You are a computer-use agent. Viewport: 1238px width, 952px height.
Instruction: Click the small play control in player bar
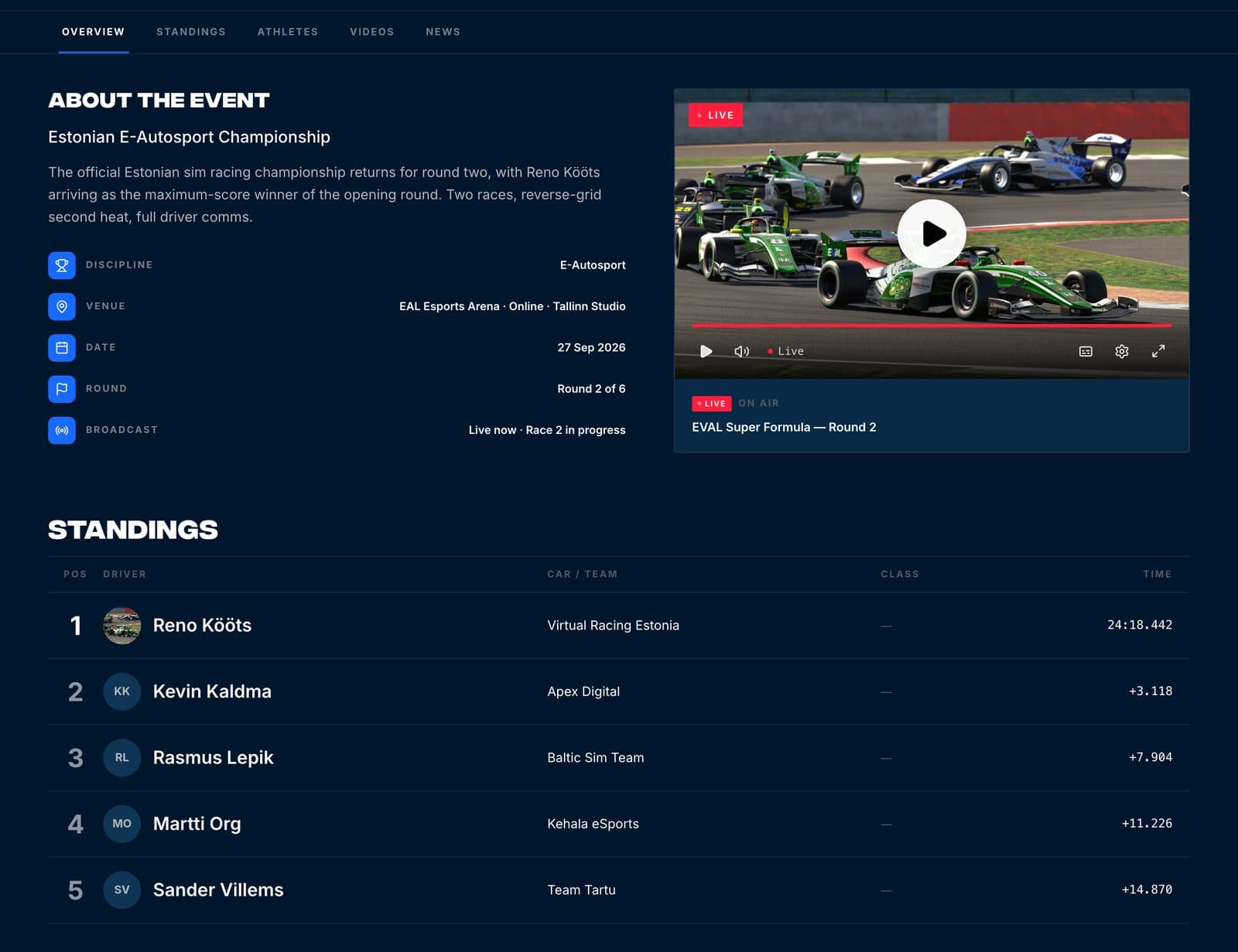pyautogui.click(x=706, y=351)
